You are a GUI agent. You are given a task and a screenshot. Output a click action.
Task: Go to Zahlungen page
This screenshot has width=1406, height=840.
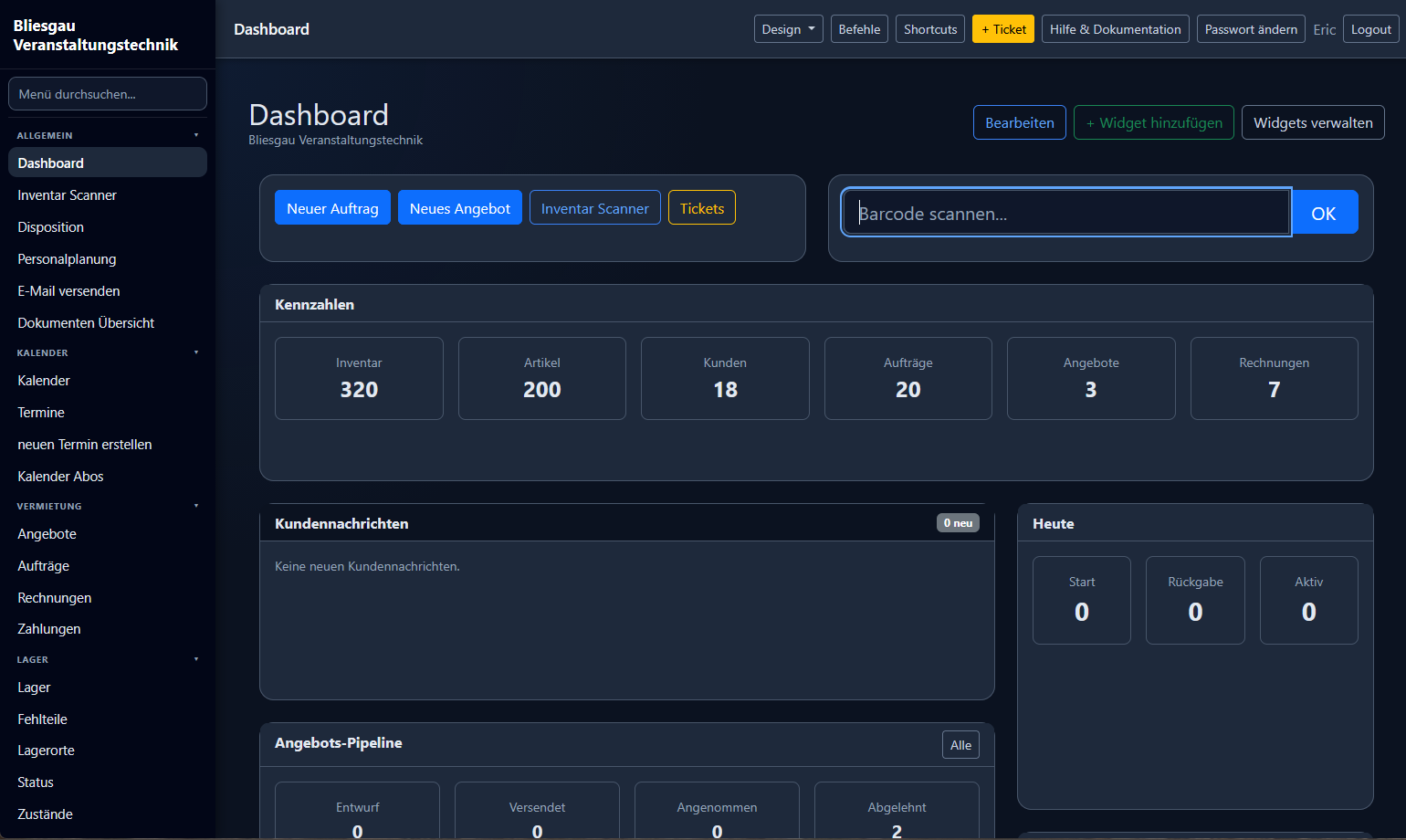click(x=108, y=629)
